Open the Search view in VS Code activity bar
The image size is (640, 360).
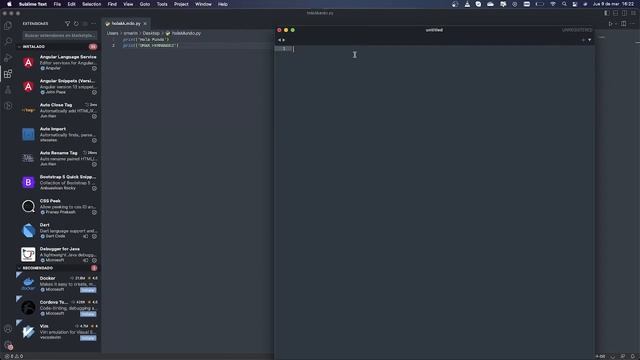click(8, 41)
